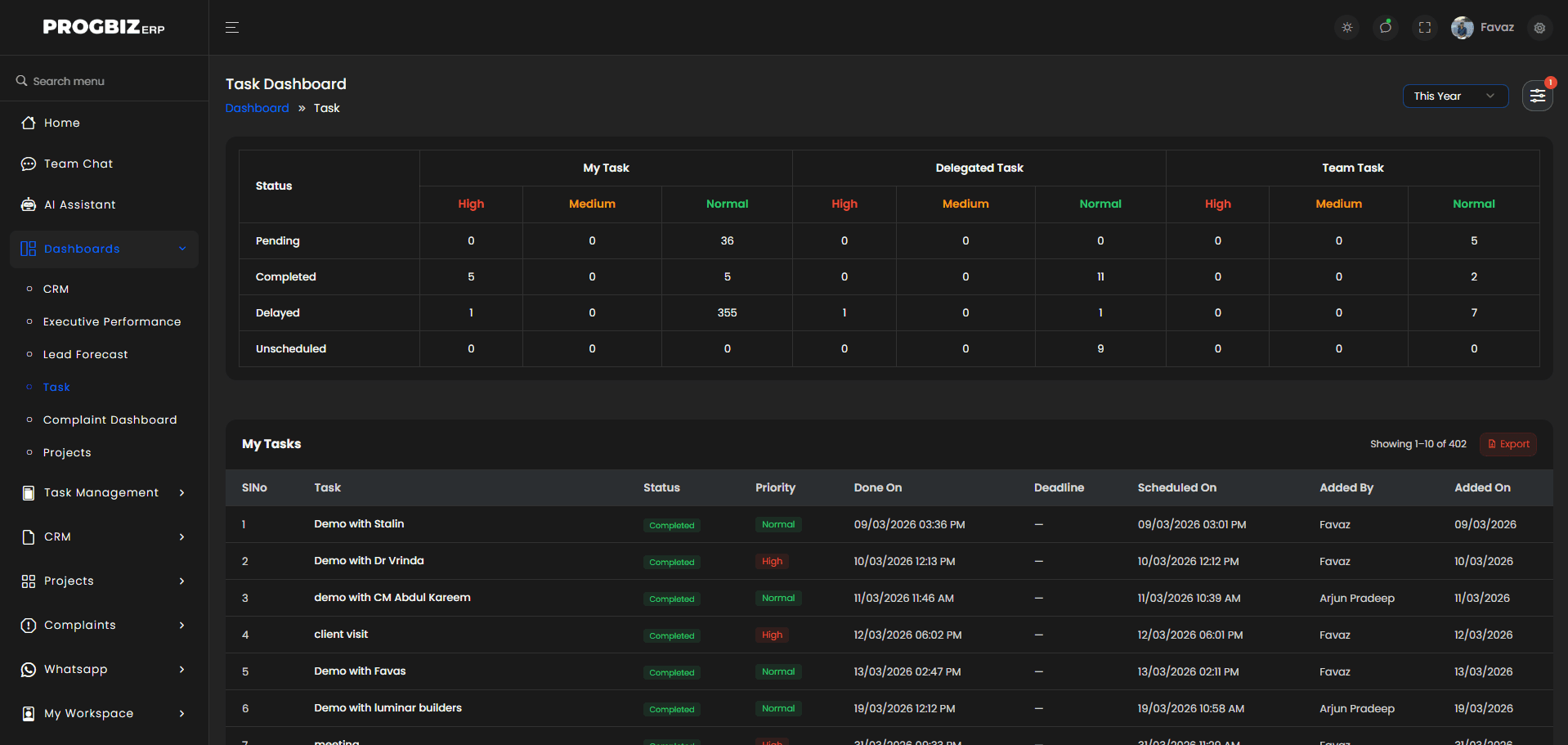Export the My Tasks list
Screen dimensions: 1568x745
[1508, 444]
